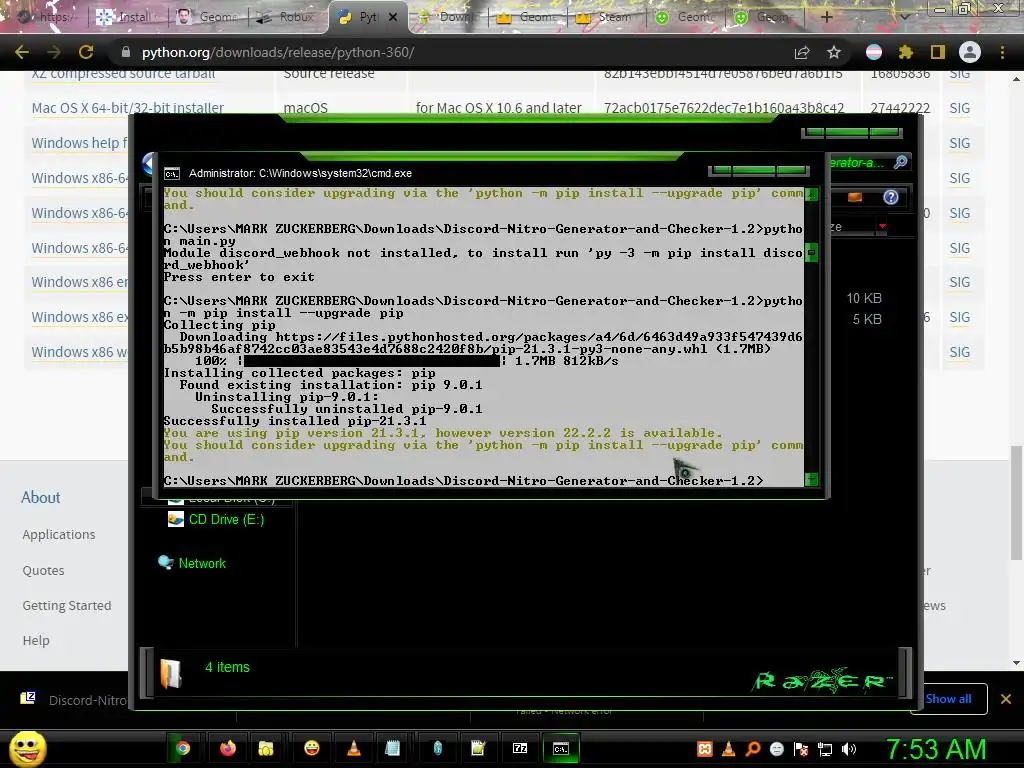The width and height of the screenshot is (1024, 768).
Task: Switch to the Robux tab
Action: (x=286, y=17)
